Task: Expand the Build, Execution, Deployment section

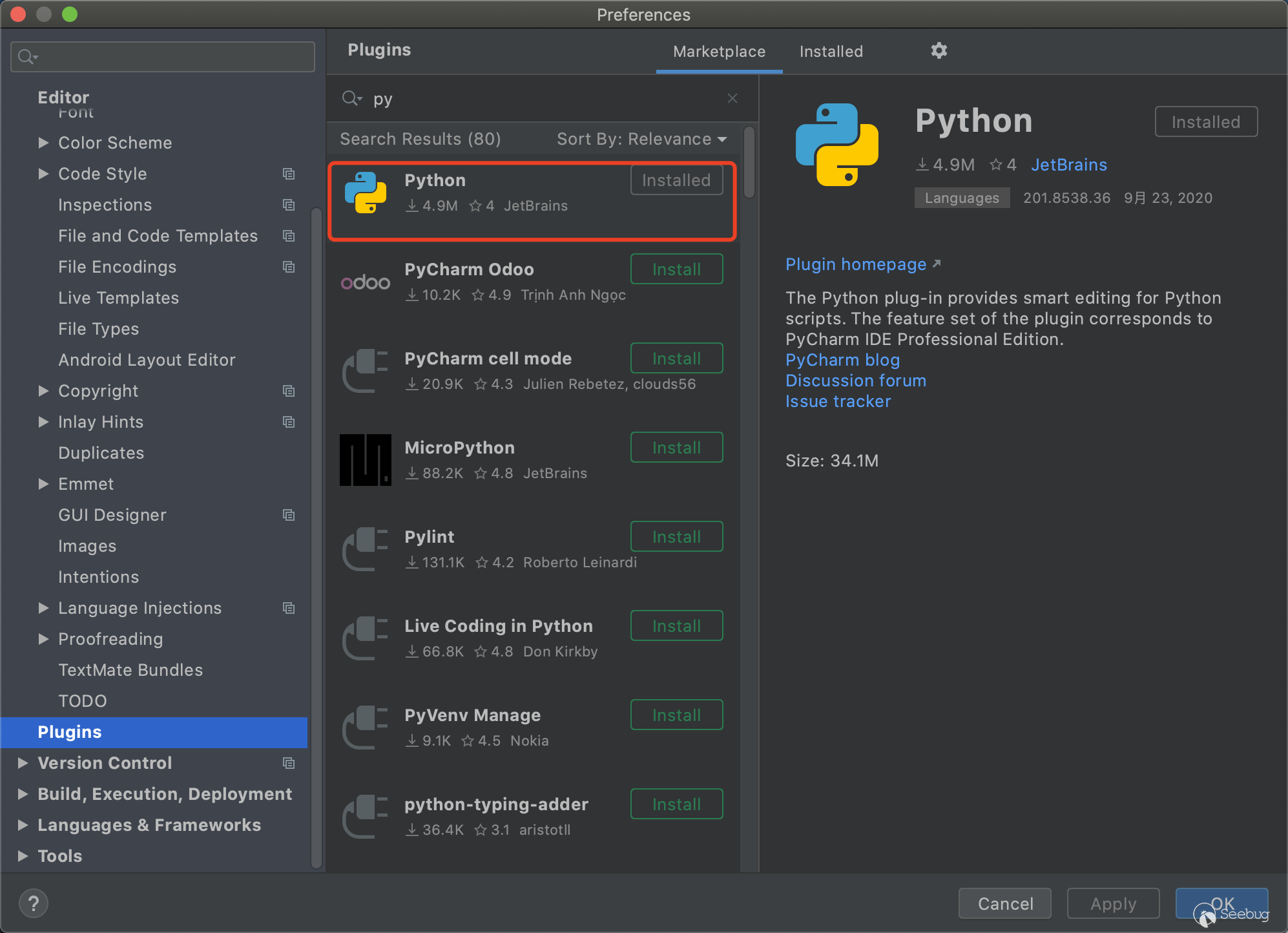Action: pyautogui.click(x=23, y=794)
